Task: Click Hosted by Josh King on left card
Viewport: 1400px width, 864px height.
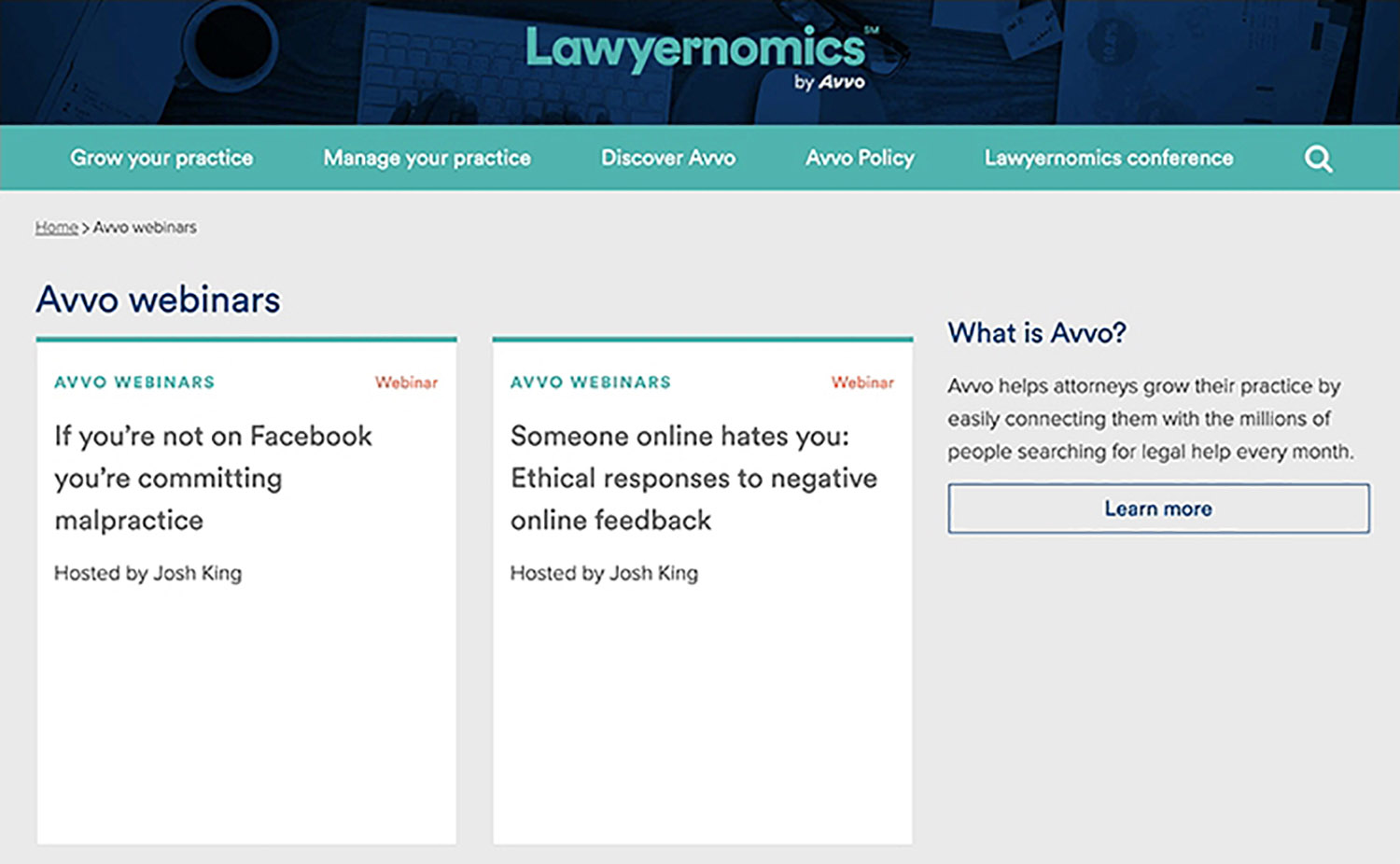Action: [x=147, y=573]
